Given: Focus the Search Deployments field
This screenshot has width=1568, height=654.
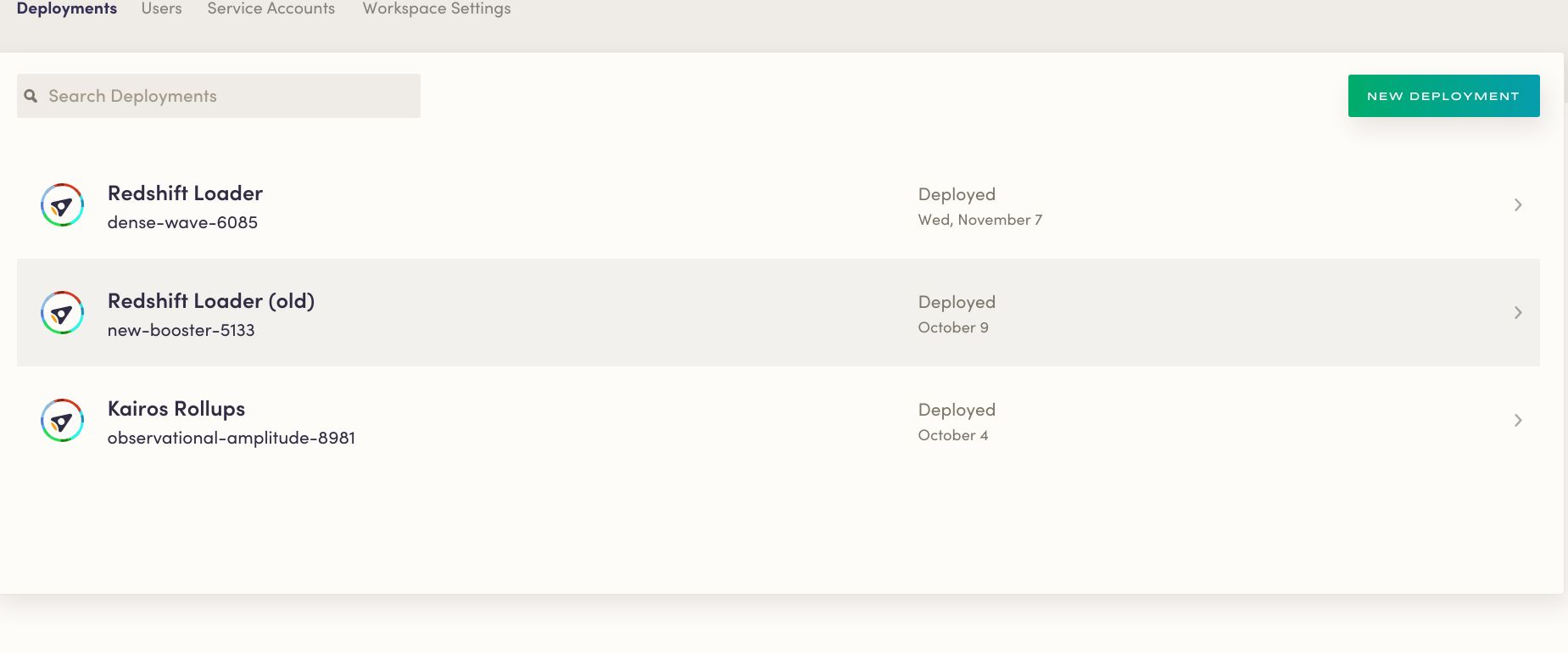Looking at the screenshot, I should click(229, 96).
